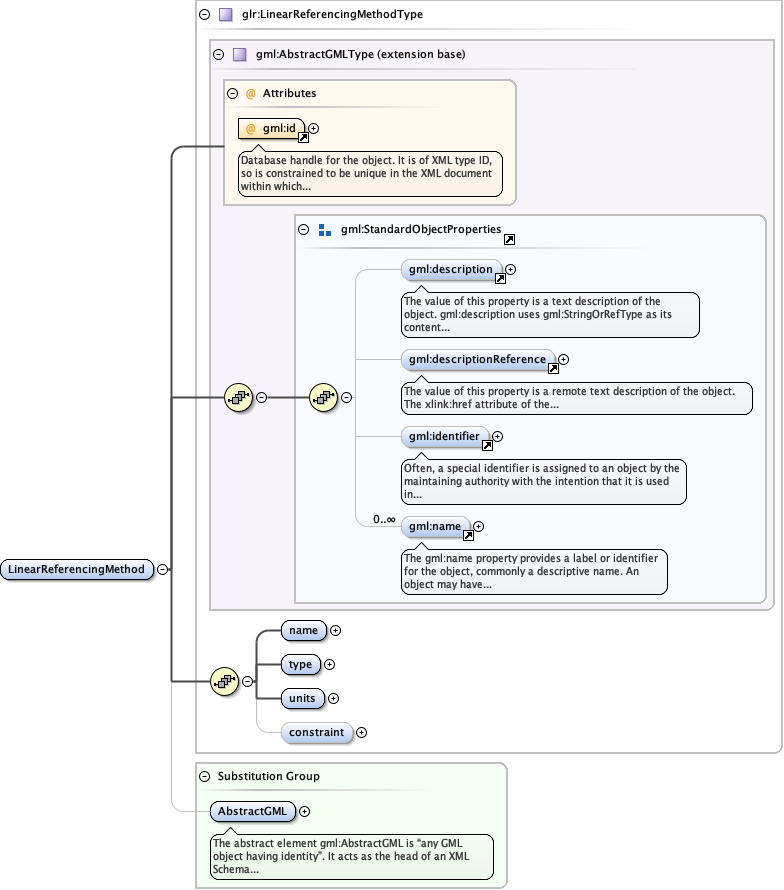Click the sequence compositor icon left of name element

click(x=225, y=682)
